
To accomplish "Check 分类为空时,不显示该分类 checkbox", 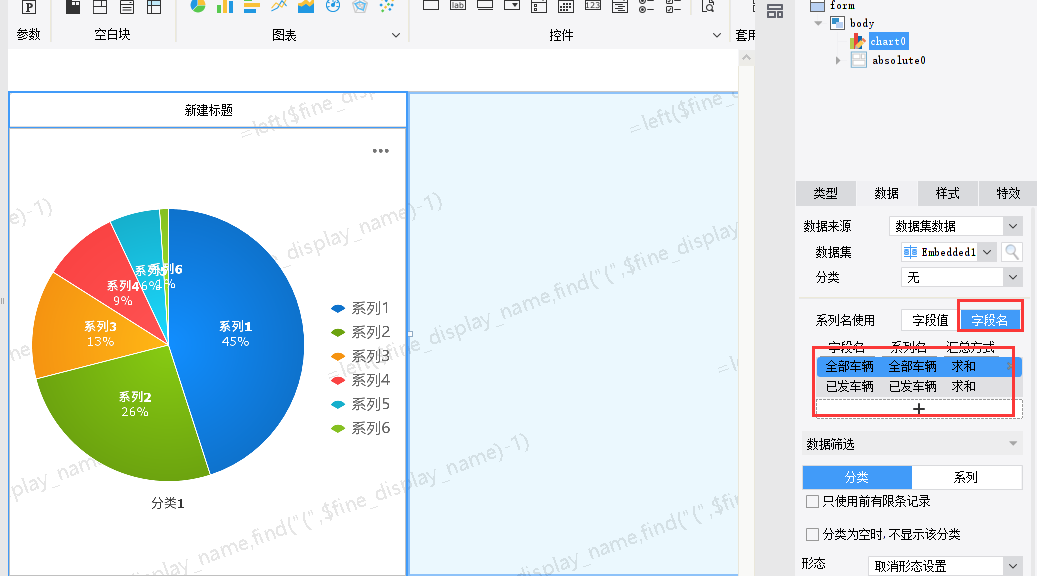I will click(813, 534).
